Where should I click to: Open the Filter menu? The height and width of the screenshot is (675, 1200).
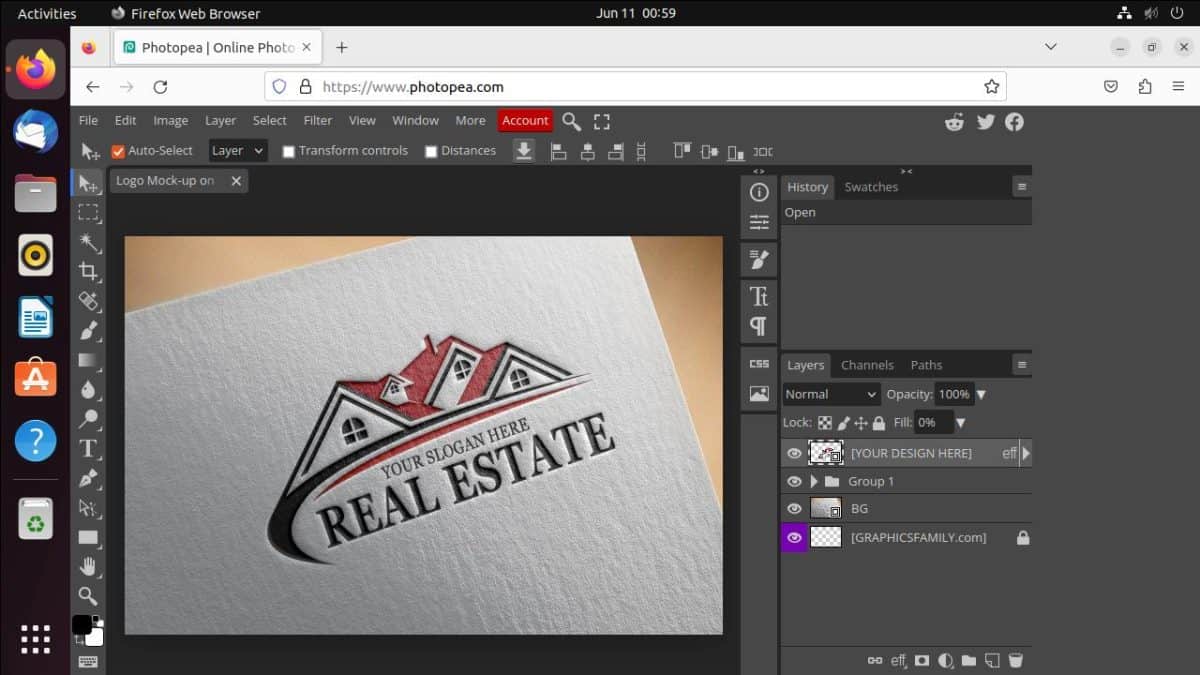click(317, 120)
